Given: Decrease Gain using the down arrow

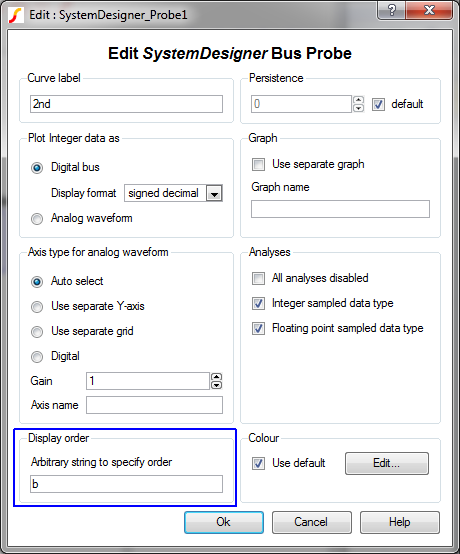Looking at the screenshot, I should [x=216, y=385].
